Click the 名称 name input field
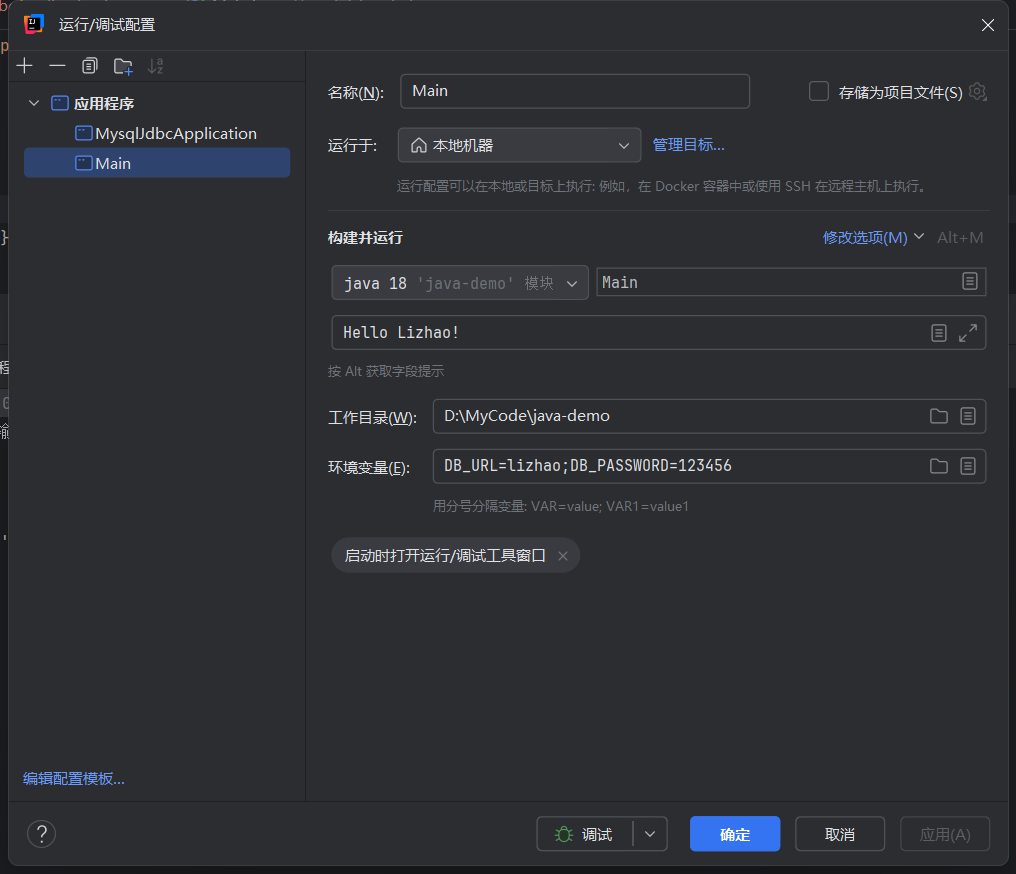1016x874 pixels. (x=575, y=91)
